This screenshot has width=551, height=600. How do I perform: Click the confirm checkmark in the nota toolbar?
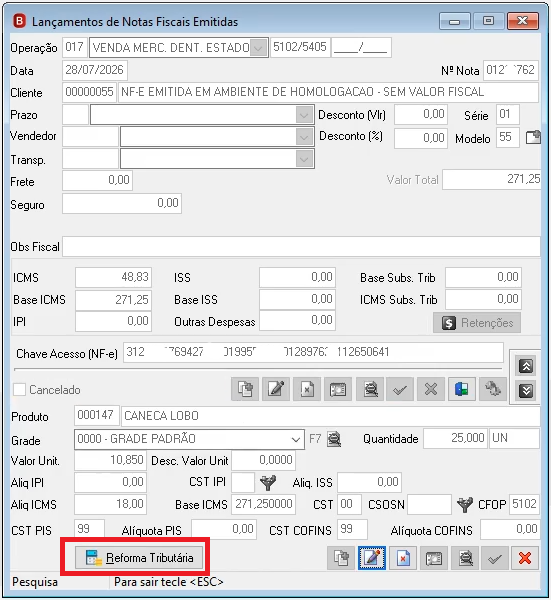[x=400, y=389]
